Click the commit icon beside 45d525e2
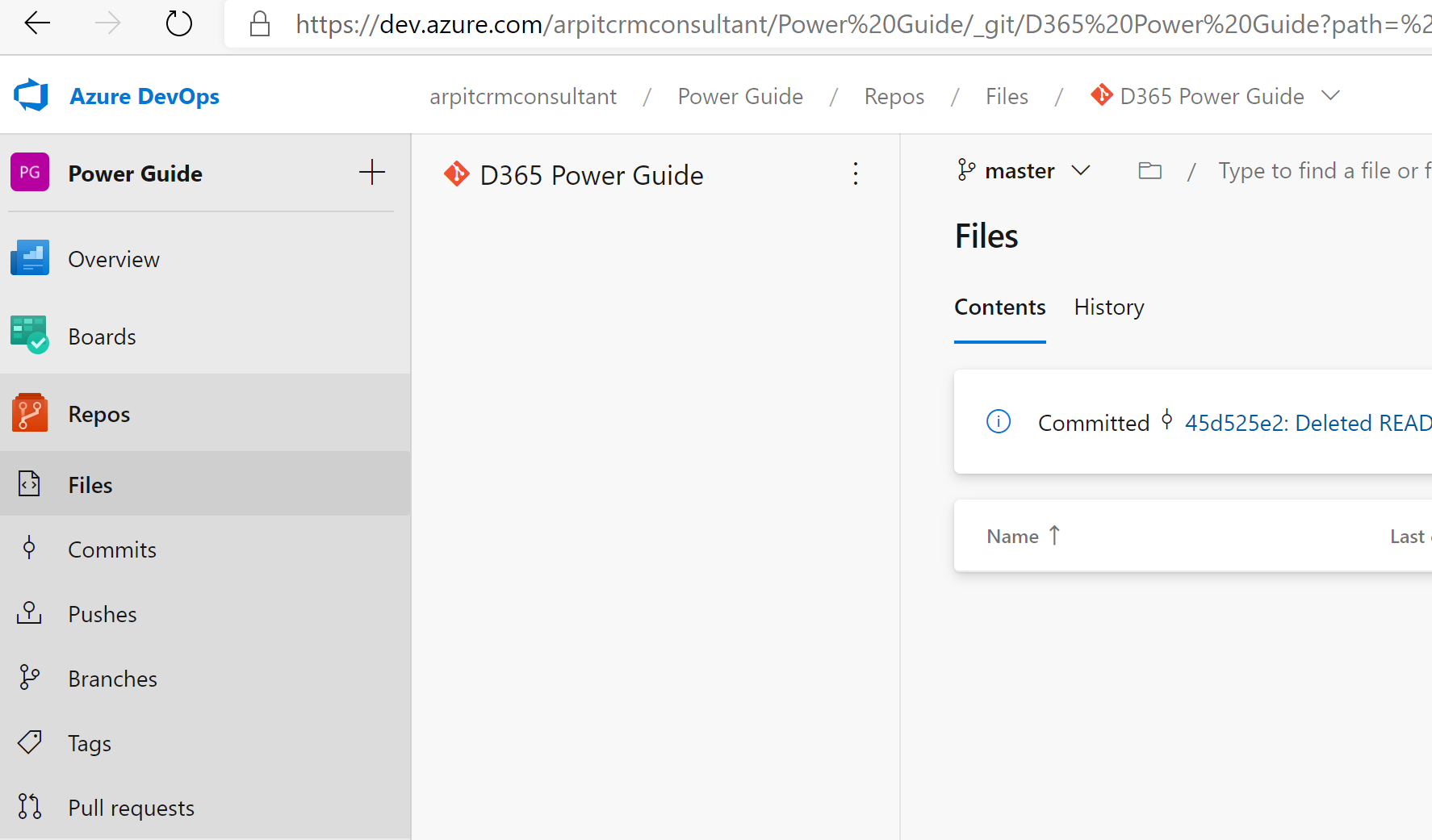 [x=1166, y=420]
